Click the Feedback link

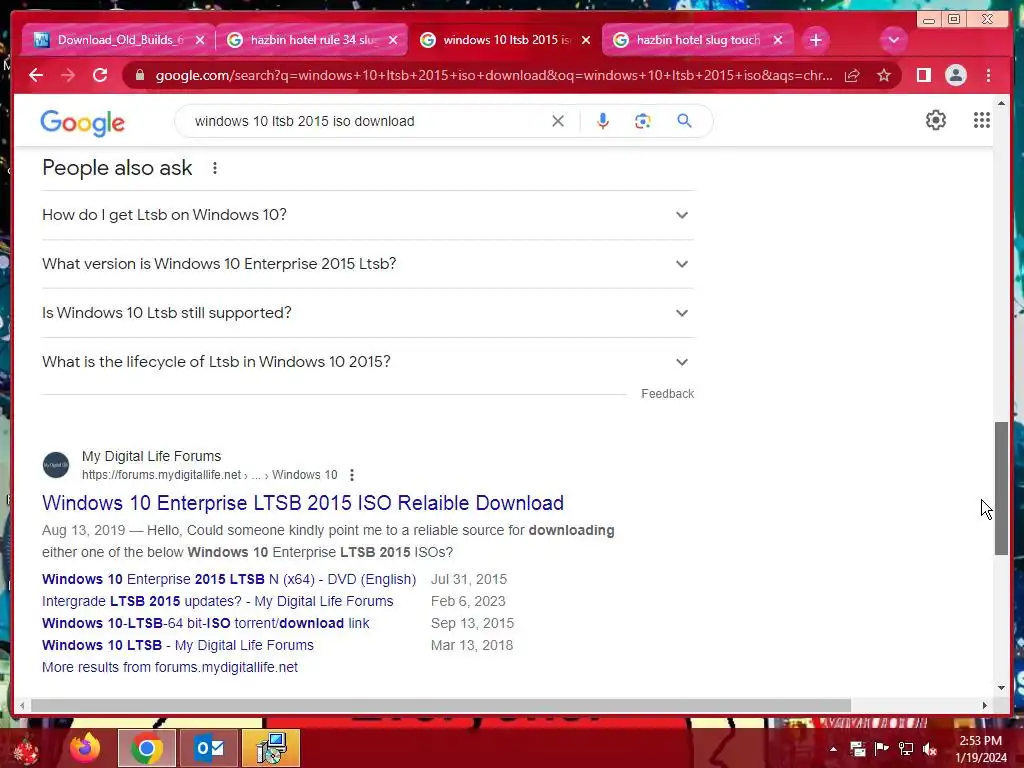667,394
